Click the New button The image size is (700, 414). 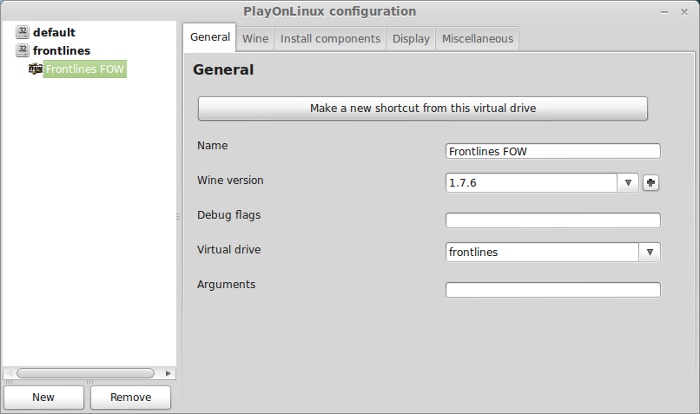[x=44, y=397]
